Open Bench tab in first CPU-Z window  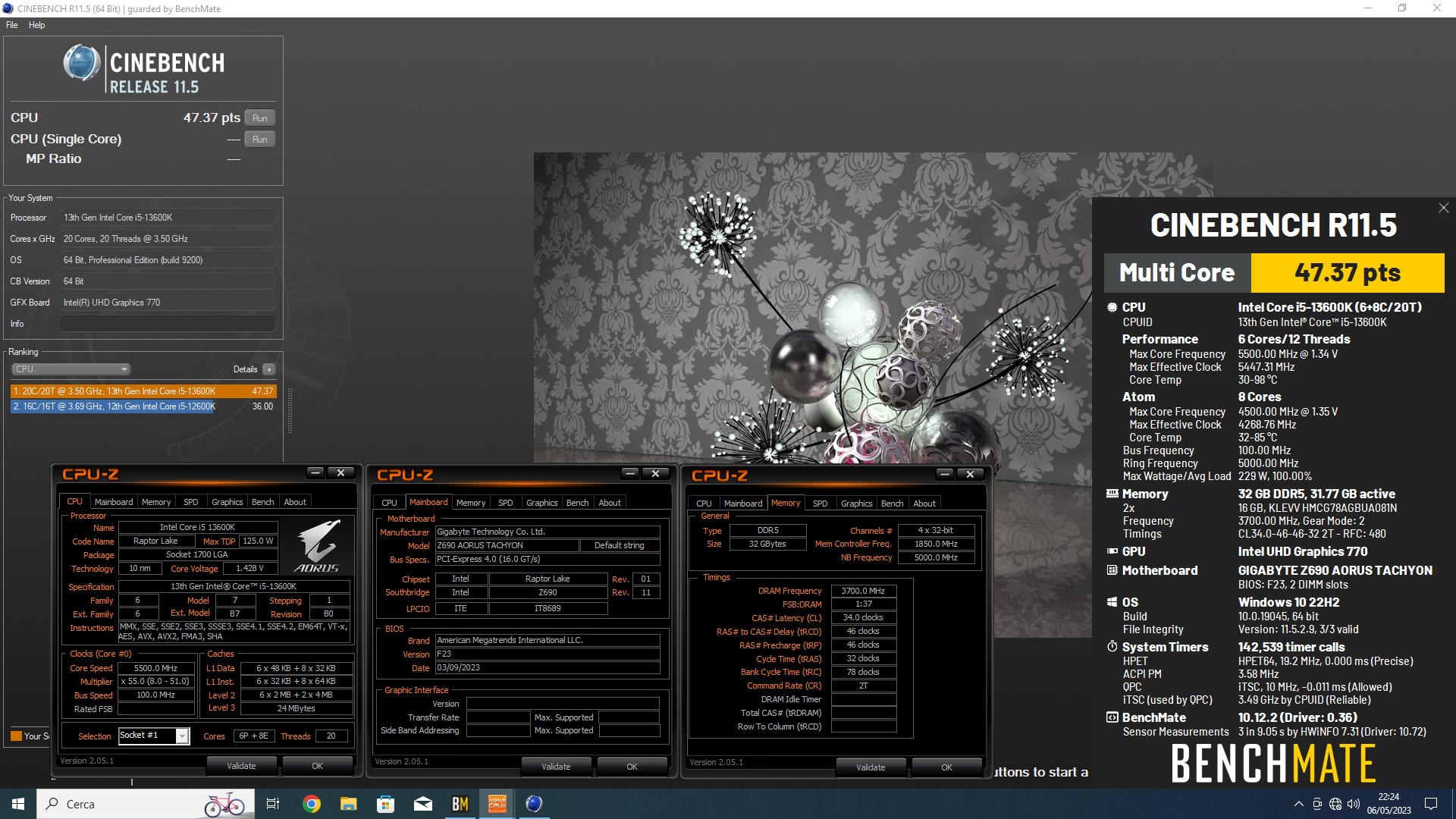tap(263, 502)
